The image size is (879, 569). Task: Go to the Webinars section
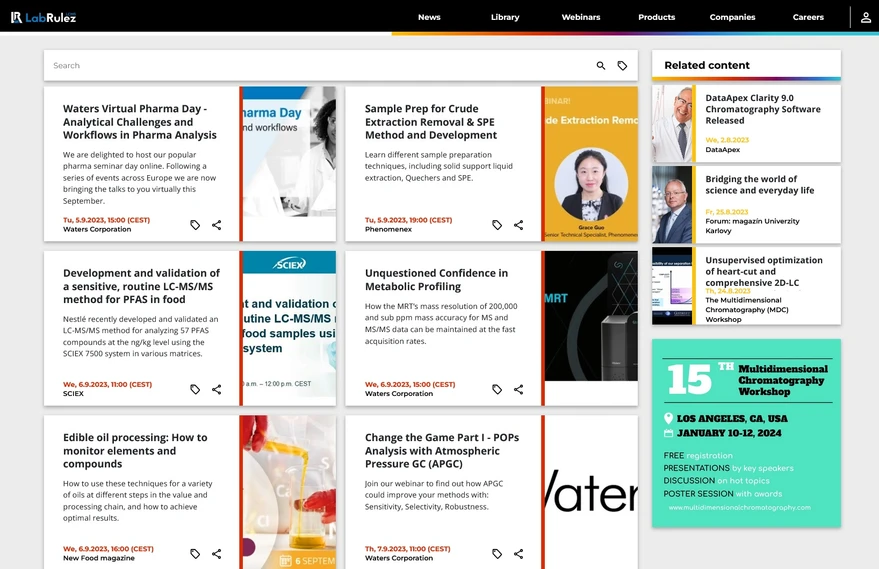click(x=581, y=17)
